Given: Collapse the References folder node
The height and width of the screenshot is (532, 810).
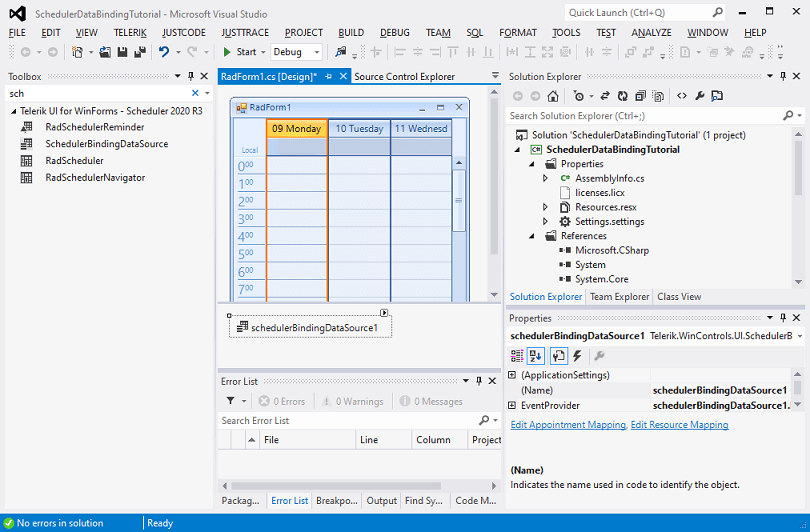Looking at the screenshot, I should coord(532,236).
